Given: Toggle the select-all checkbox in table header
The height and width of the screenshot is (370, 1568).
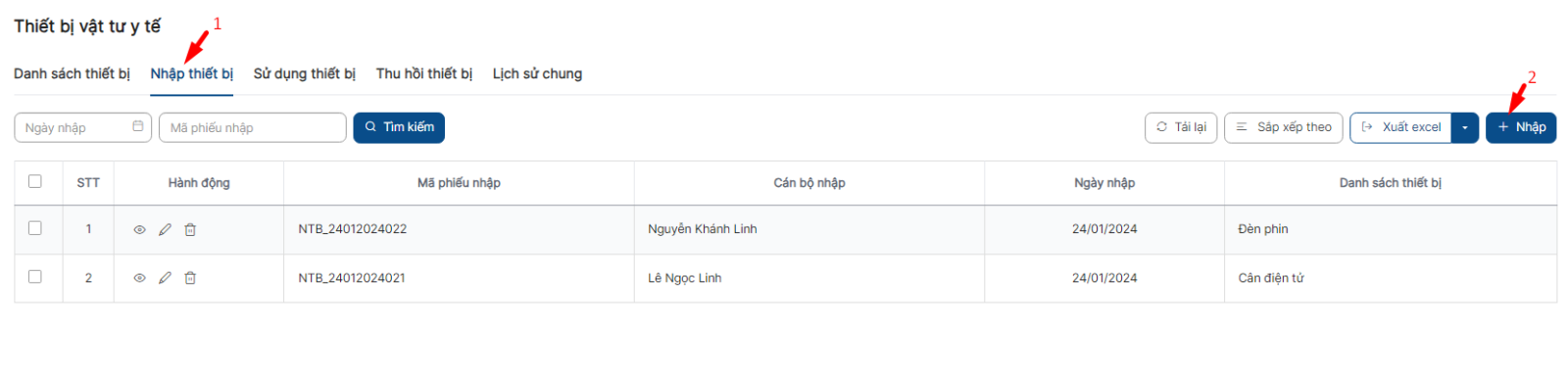Looking at the screenshot, I should (x=35, y=181).
